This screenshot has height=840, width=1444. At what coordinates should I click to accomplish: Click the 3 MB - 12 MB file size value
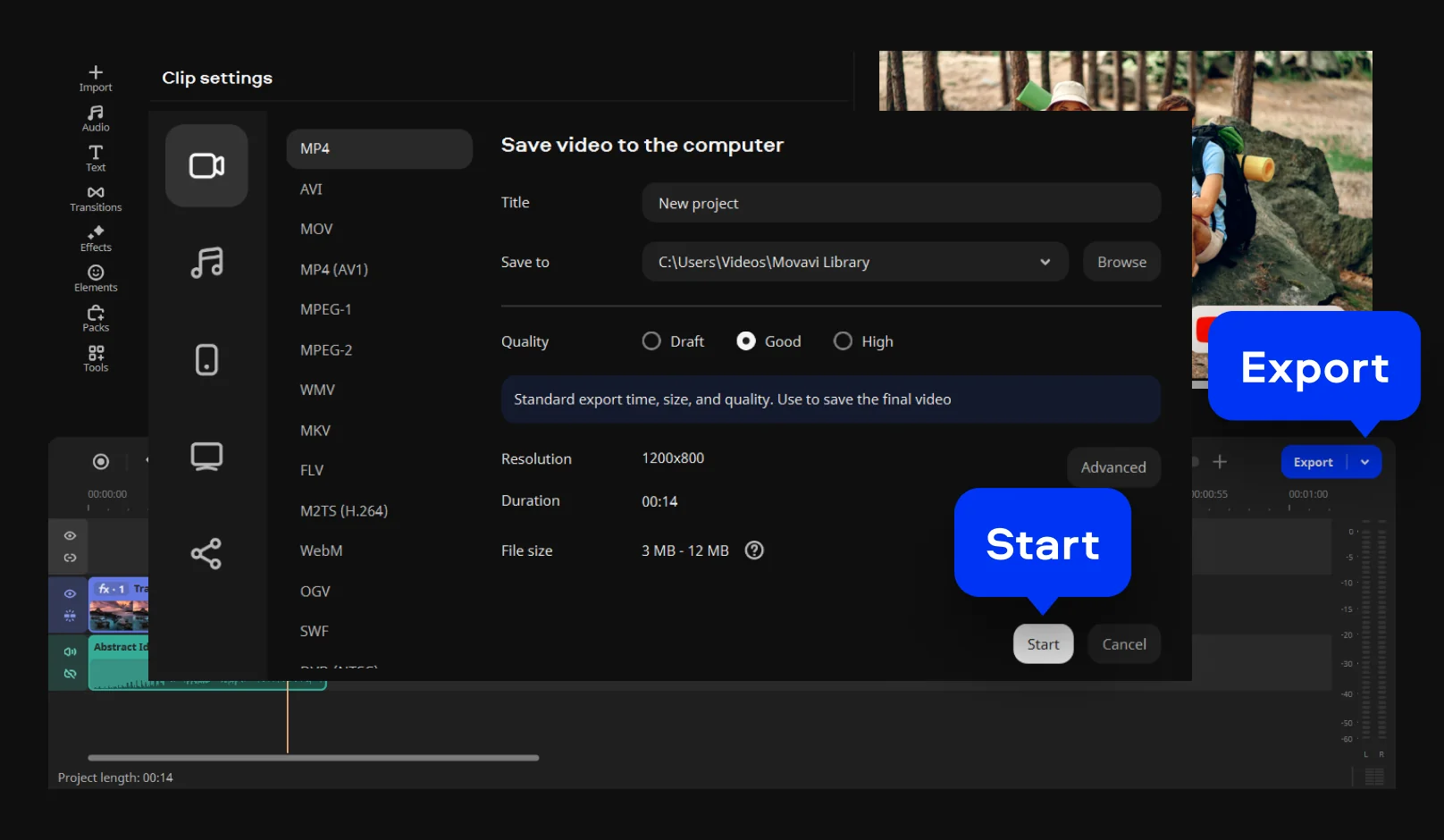pos(685,550)
